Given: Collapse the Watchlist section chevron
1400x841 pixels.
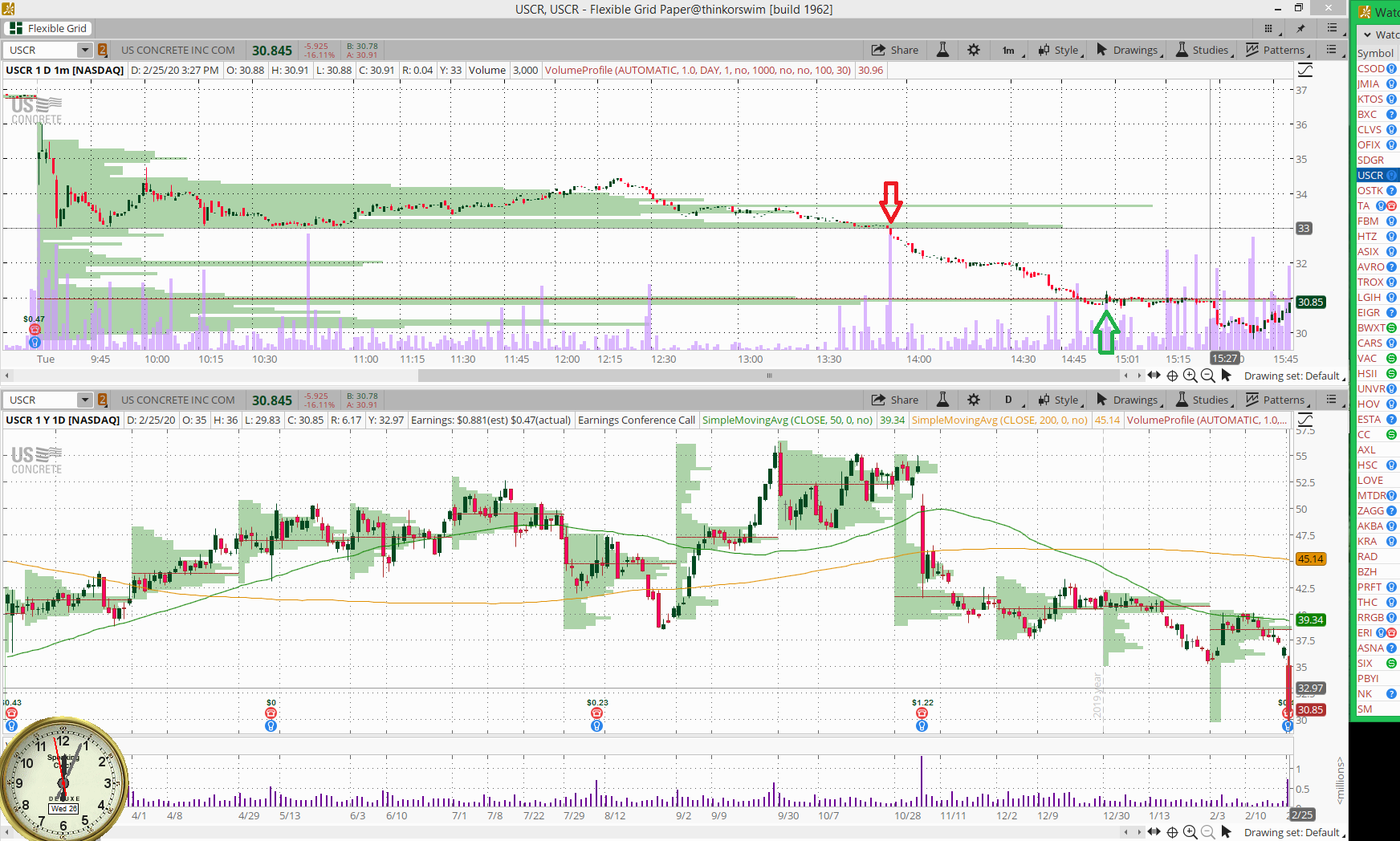Looking at the screenshot, I should pos(1367,35).
